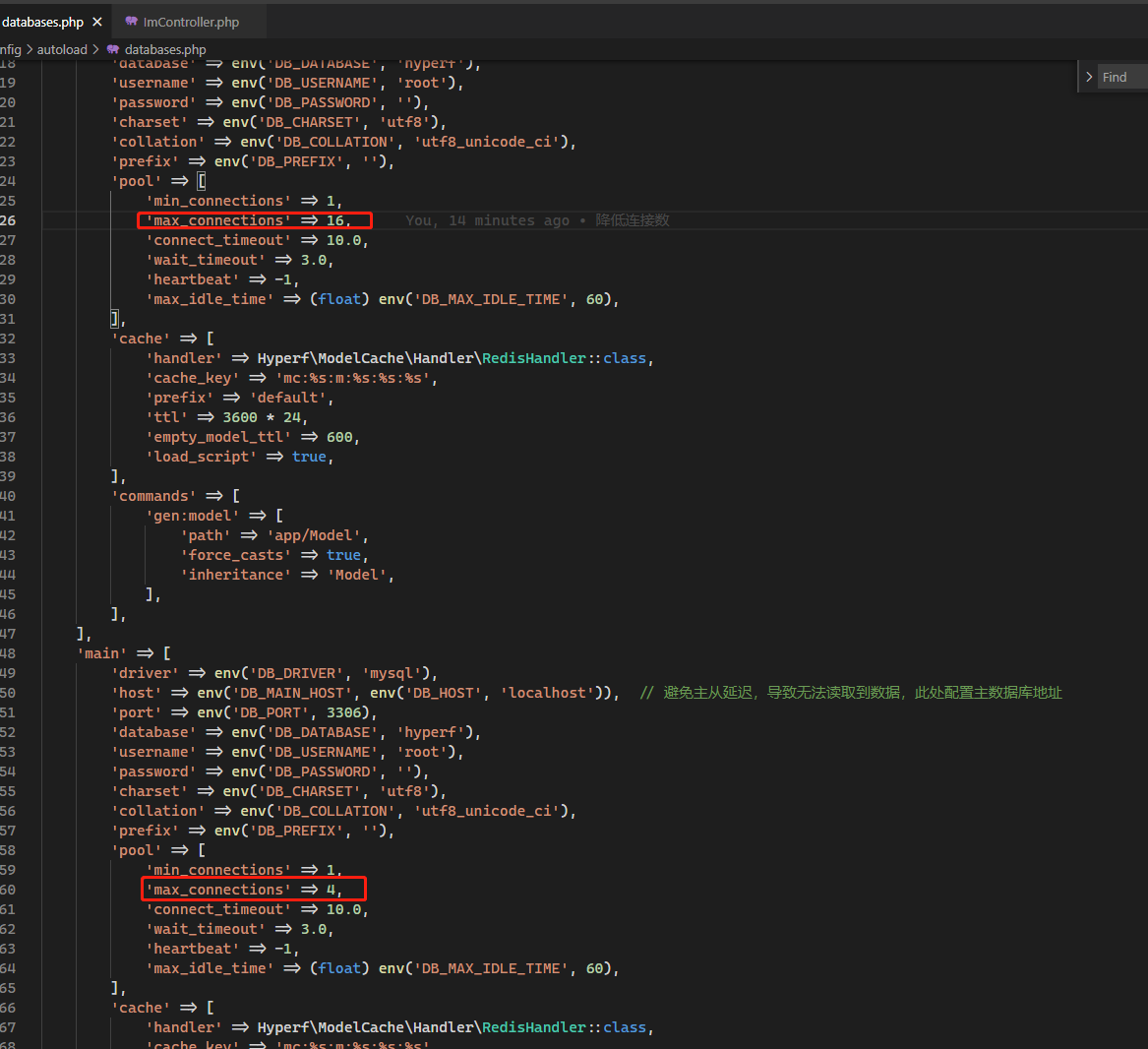Open the config breadcrumb dropdown

(x=10, y=49)
